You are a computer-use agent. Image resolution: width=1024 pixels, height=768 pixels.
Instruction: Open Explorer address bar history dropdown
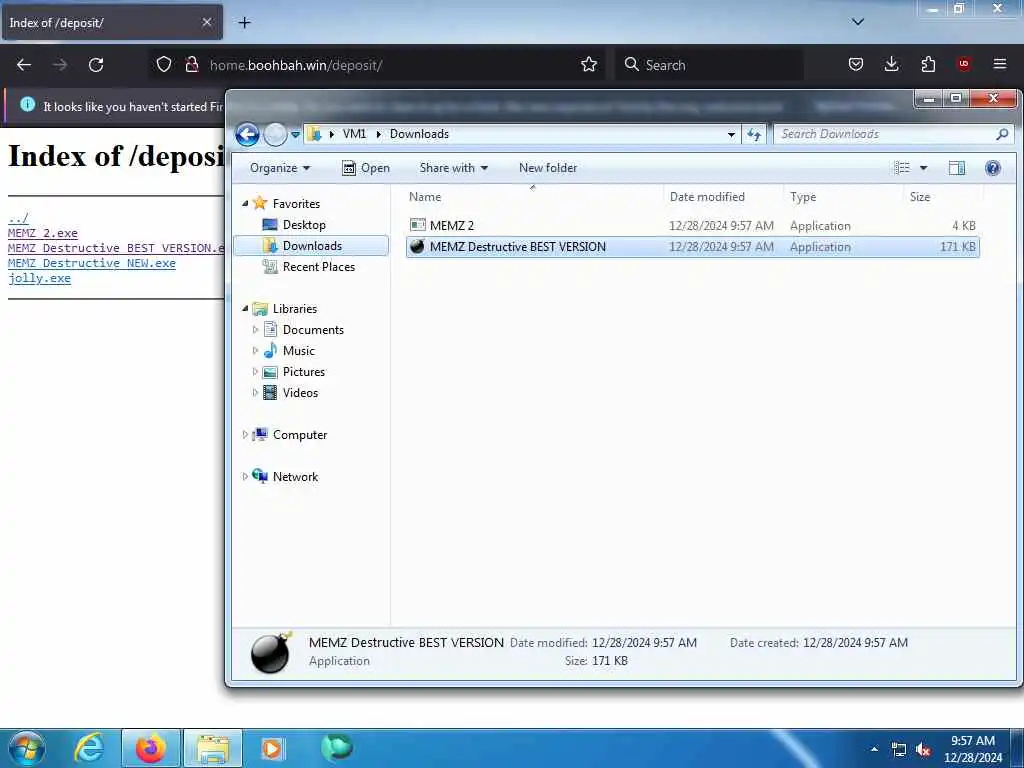(731, 135)
